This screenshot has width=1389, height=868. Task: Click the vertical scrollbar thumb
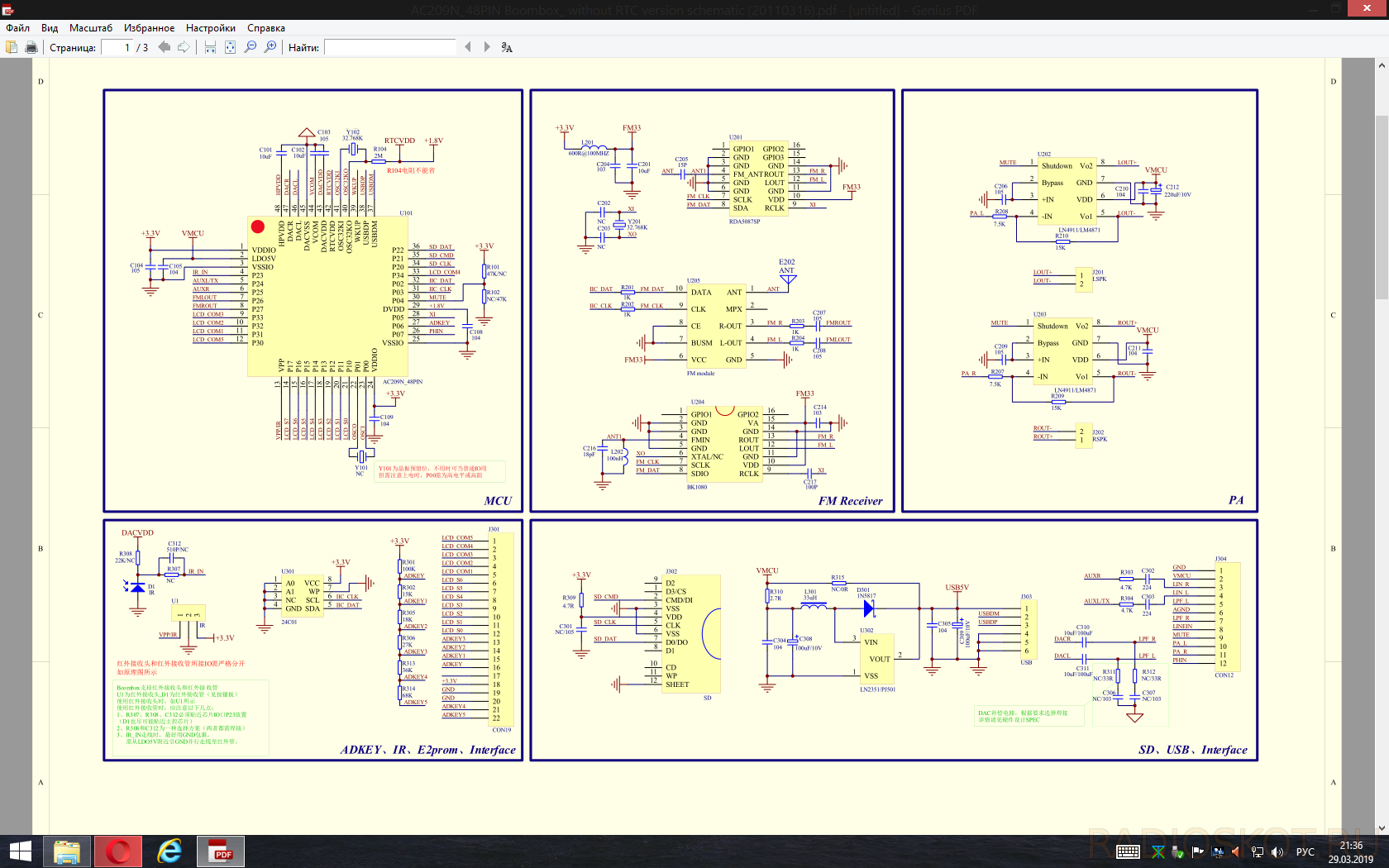(x=1382, y=207)
